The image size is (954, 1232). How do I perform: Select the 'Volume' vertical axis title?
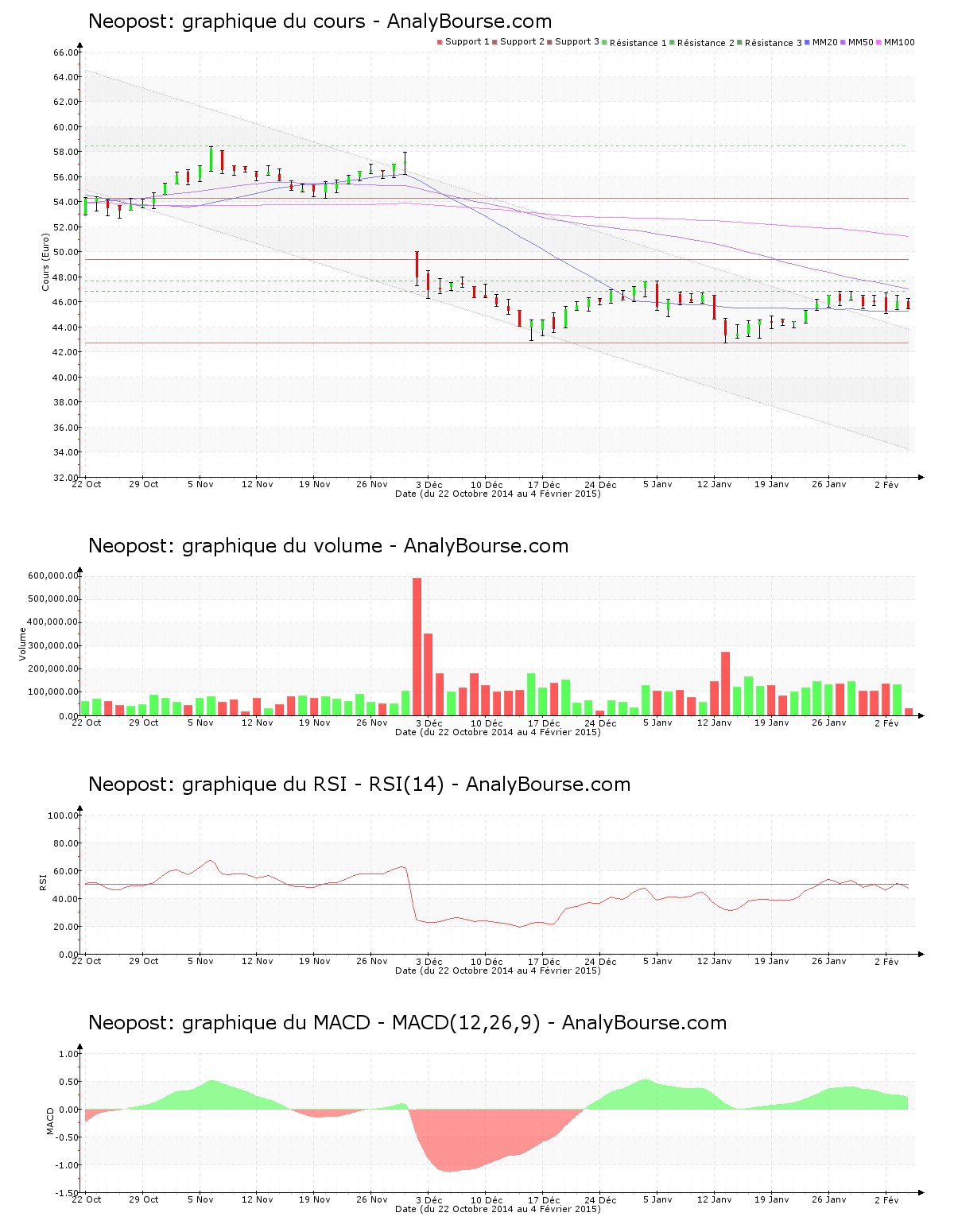[22, 644]
